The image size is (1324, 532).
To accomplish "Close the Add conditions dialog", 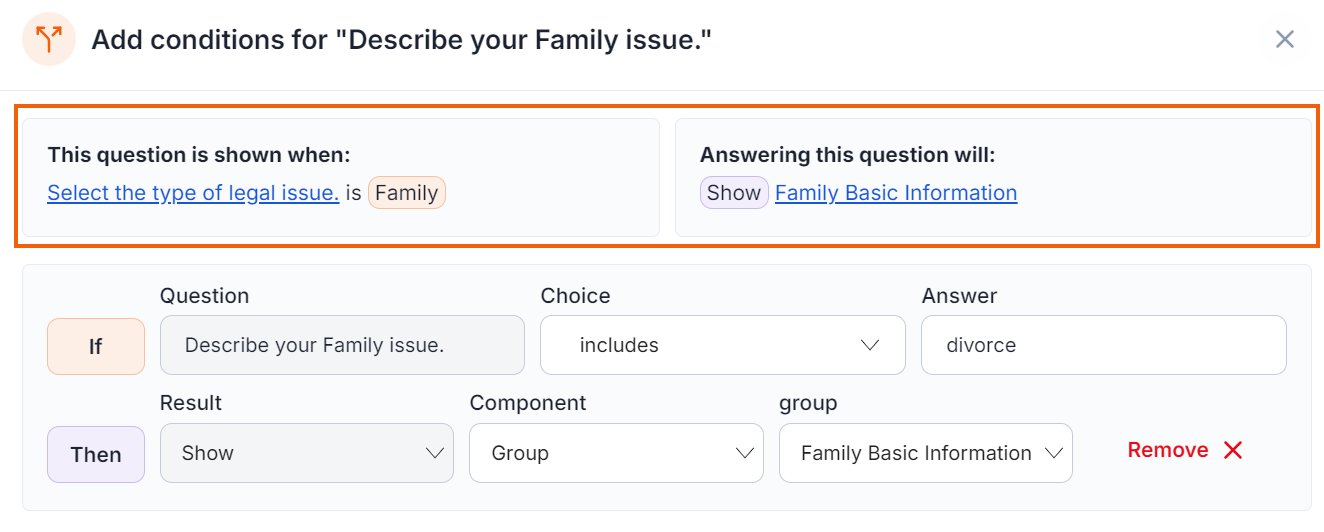I will click(x=1285, y=39).
